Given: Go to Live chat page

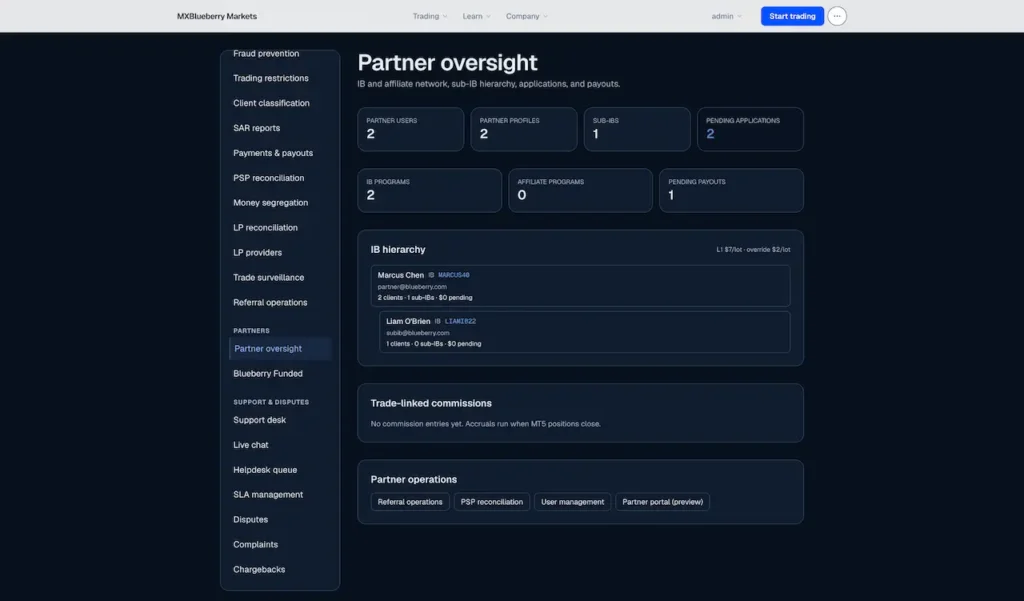Looking at the screenshot, I should click(x=251, y=445).
